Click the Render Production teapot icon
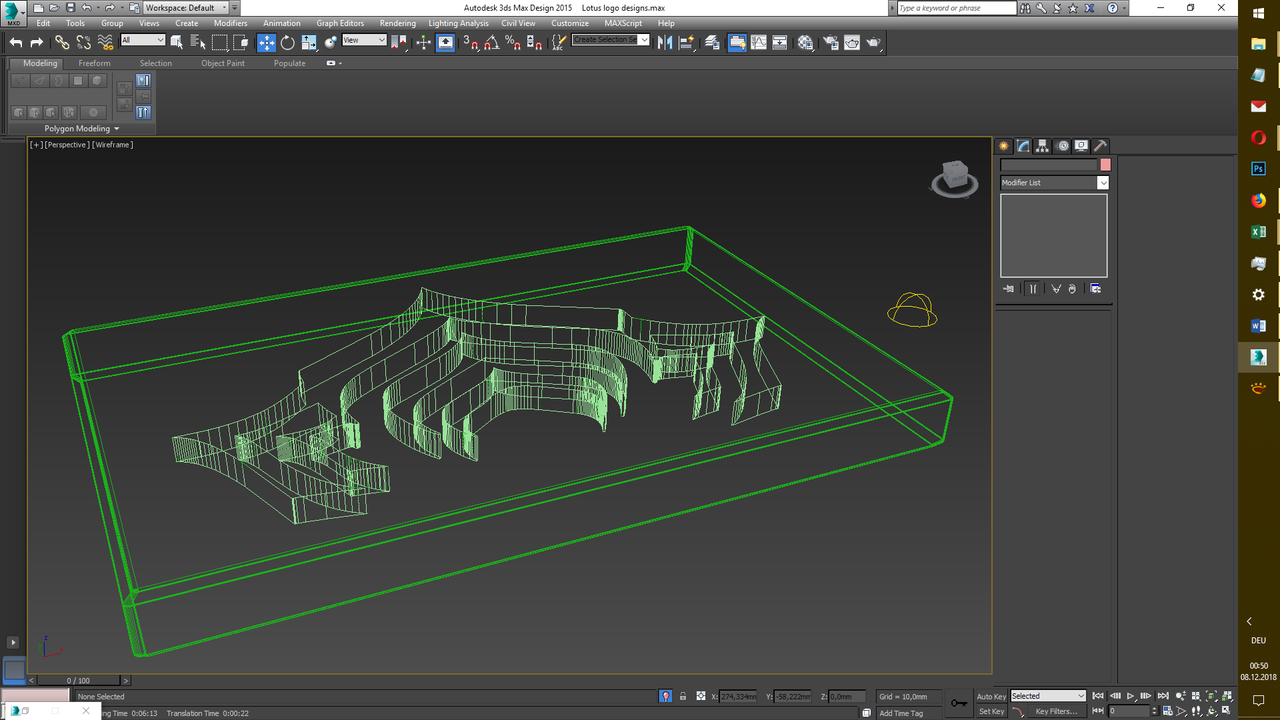 tap(874, 42)
